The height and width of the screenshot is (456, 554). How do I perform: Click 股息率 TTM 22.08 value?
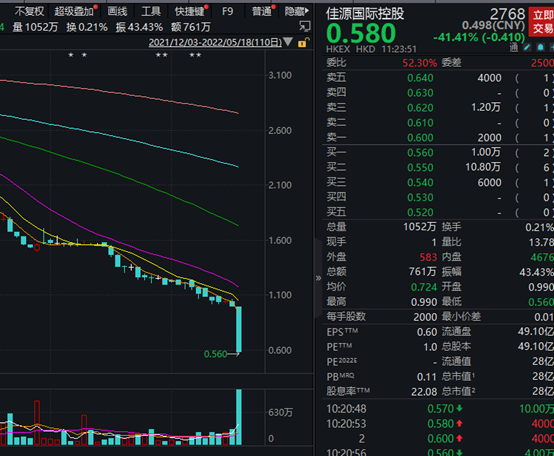[x=424, y=392]
